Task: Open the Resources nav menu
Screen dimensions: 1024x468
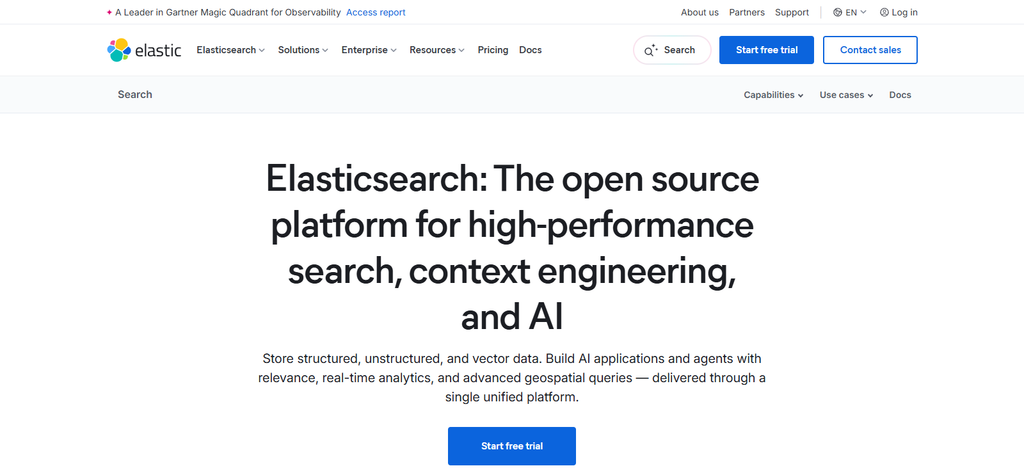Action: pos(437,50)
